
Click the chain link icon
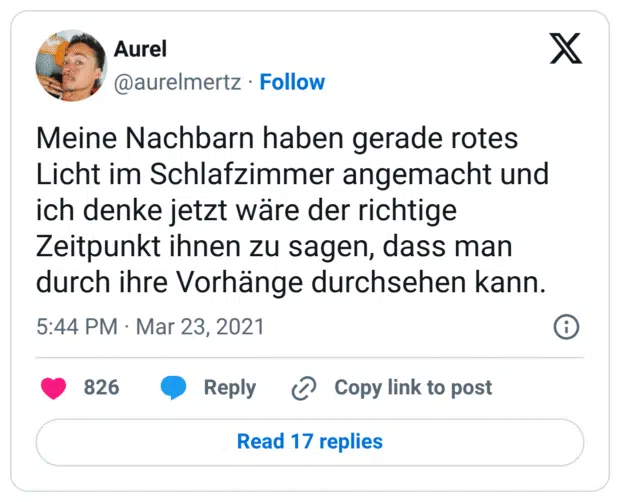303,388
